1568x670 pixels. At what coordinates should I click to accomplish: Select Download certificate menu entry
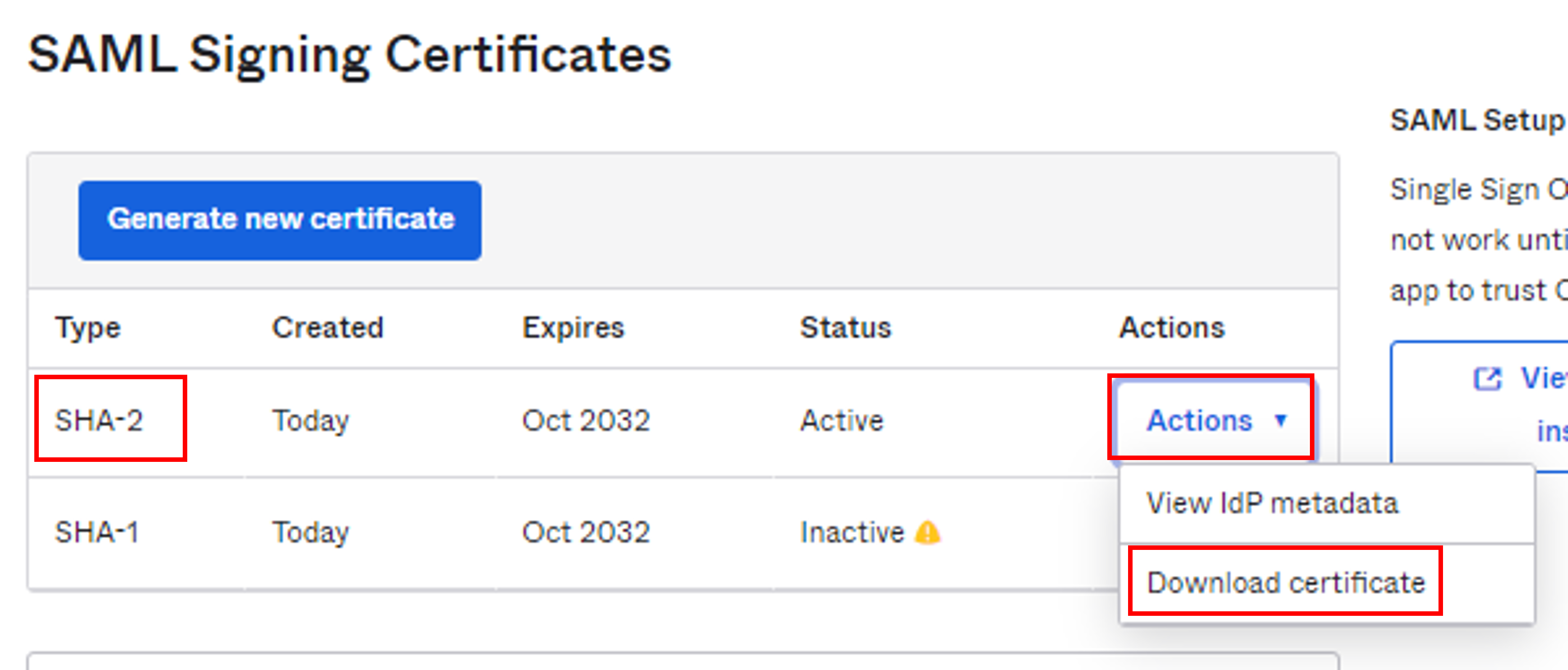pyautogui.click(x=1286, y=582)
